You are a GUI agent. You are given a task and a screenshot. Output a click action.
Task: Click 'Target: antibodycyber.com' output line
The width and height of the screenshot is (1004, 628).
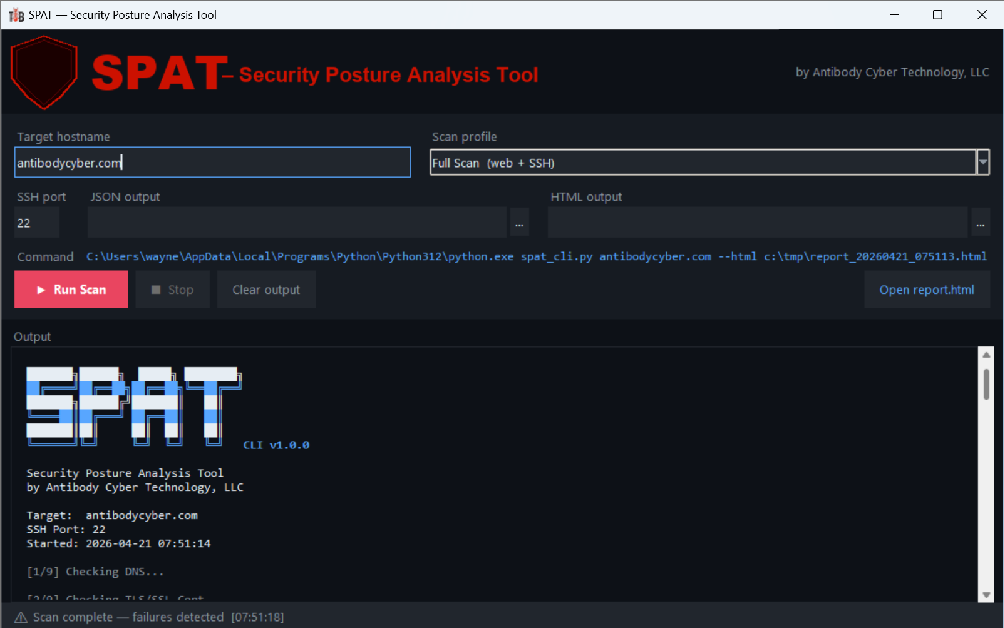pyautogui.click(x=112, y=515)
